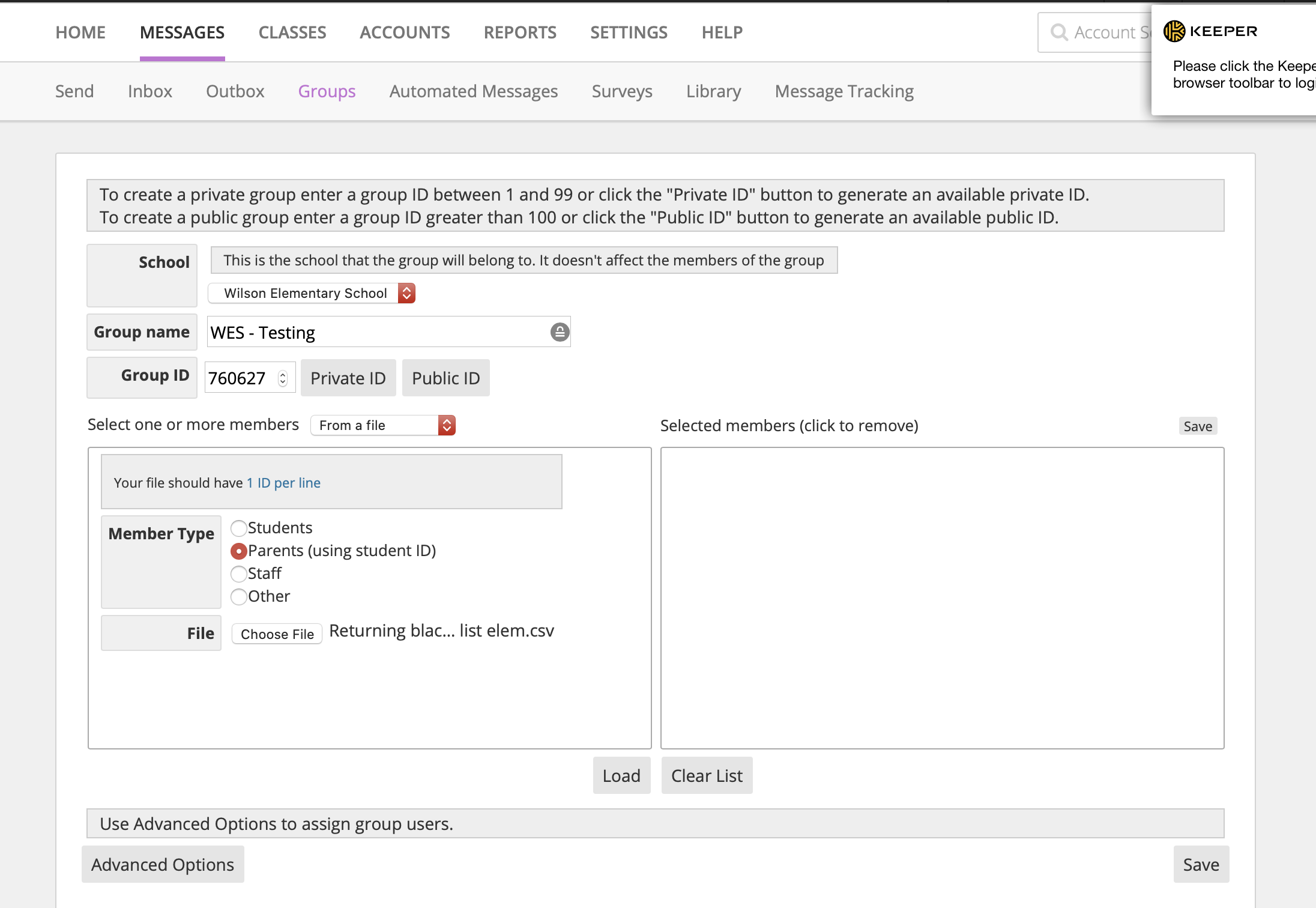Screen dimensions: 1316x908
Task: Select Parents (using student ID) option
Action: (239, 551)
